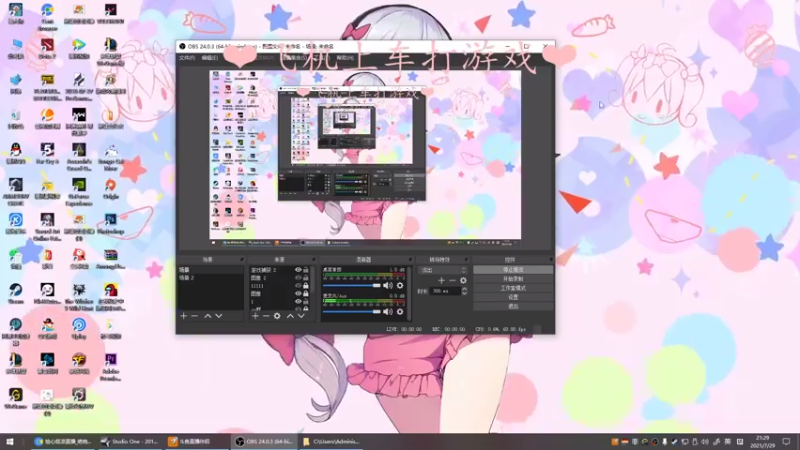Click the transition duration (时长) stepper arrows

click(464, 291)
